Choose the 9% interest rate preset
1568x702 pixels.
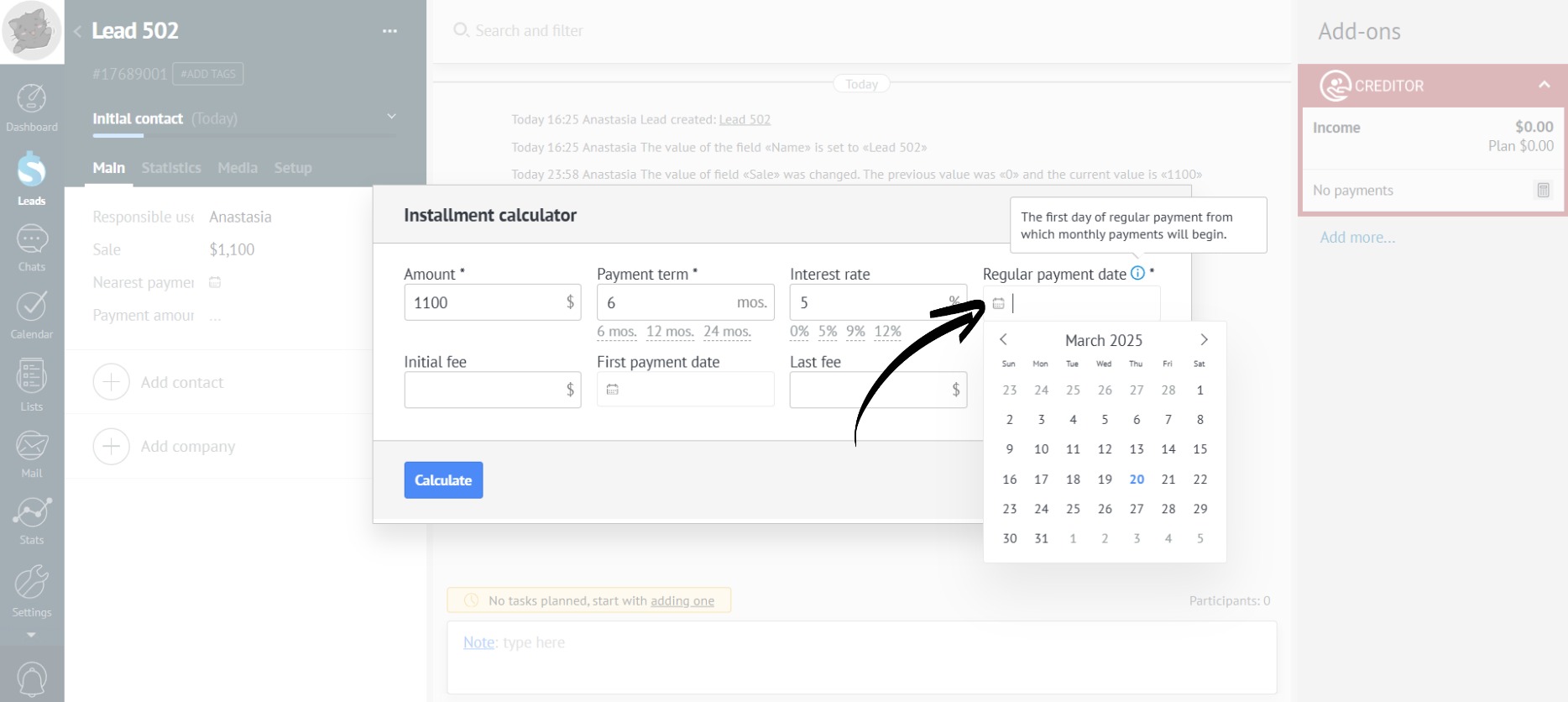(x=855, y=332)
